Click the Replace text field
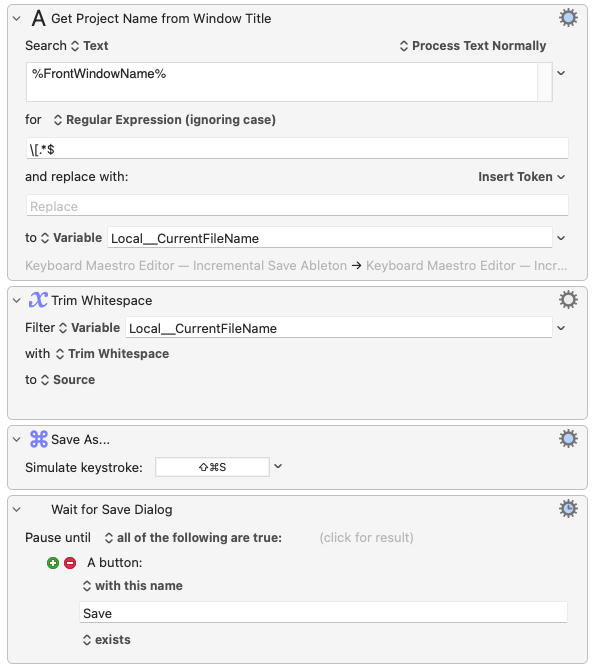This screenshot has width=594, height=668. tap(297, 206)
